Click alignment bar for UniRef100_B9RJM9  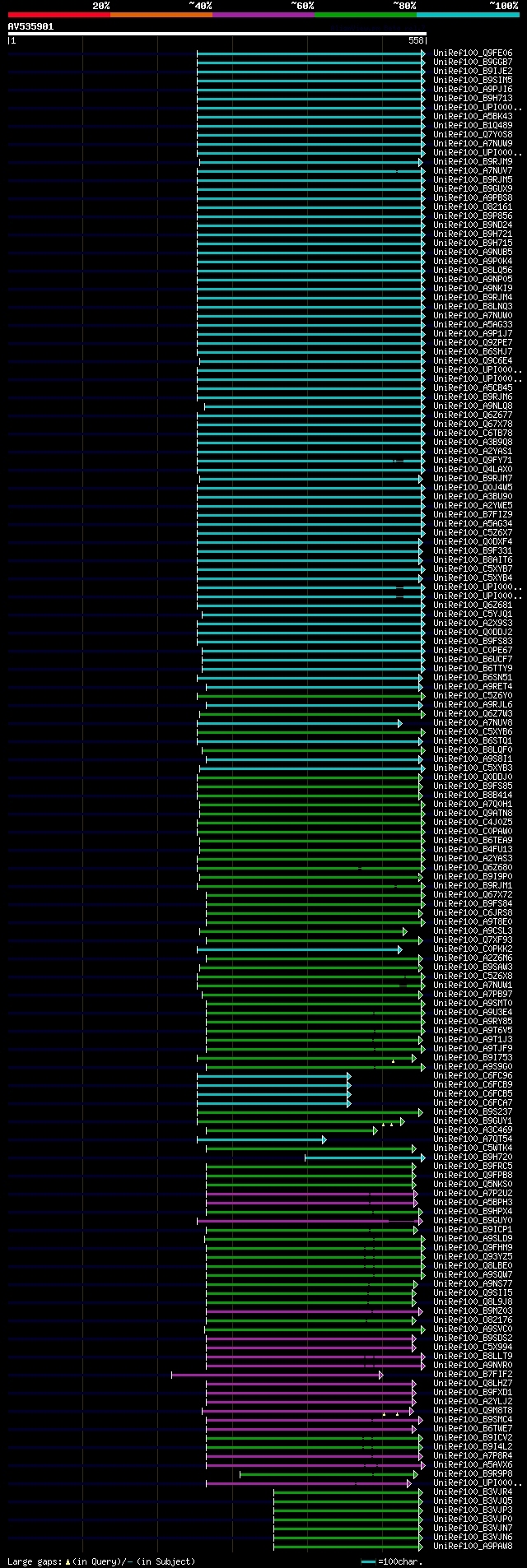pos(311,162)
